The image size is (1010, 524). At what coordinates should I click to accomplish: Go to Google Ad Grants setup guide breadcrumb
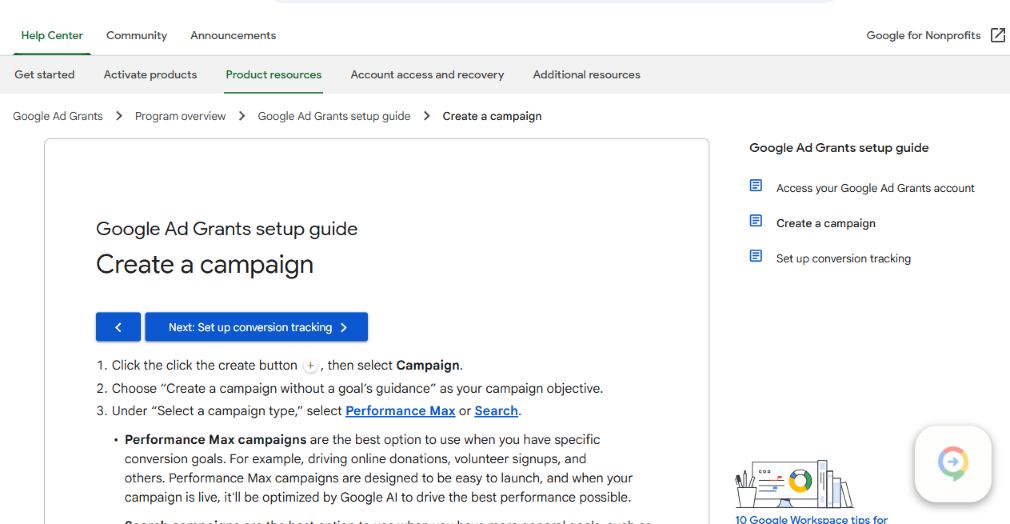tap(334, 116)
